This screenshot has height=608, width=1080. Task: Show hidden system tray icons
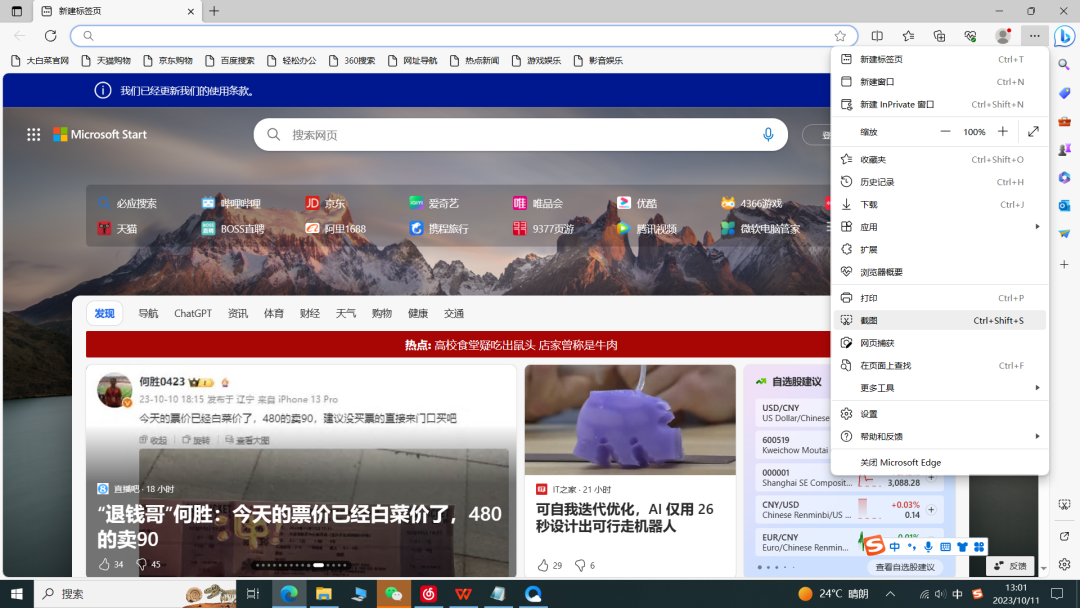[x=890, y=594]
